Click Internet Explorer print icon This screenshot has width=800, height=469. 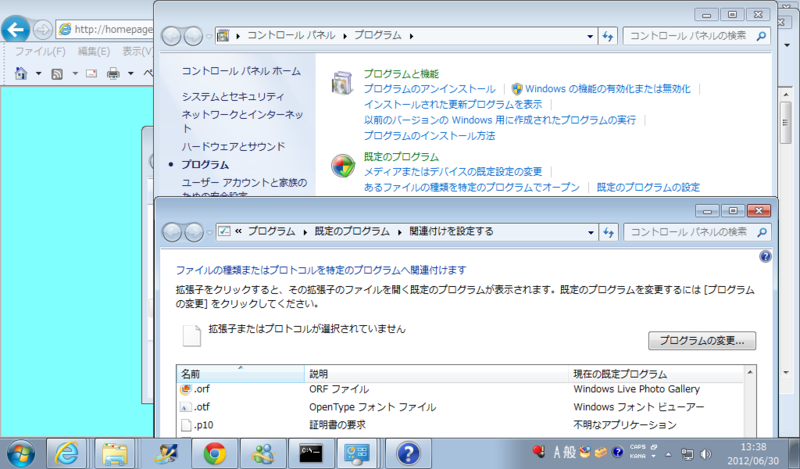tap(113, 74)
